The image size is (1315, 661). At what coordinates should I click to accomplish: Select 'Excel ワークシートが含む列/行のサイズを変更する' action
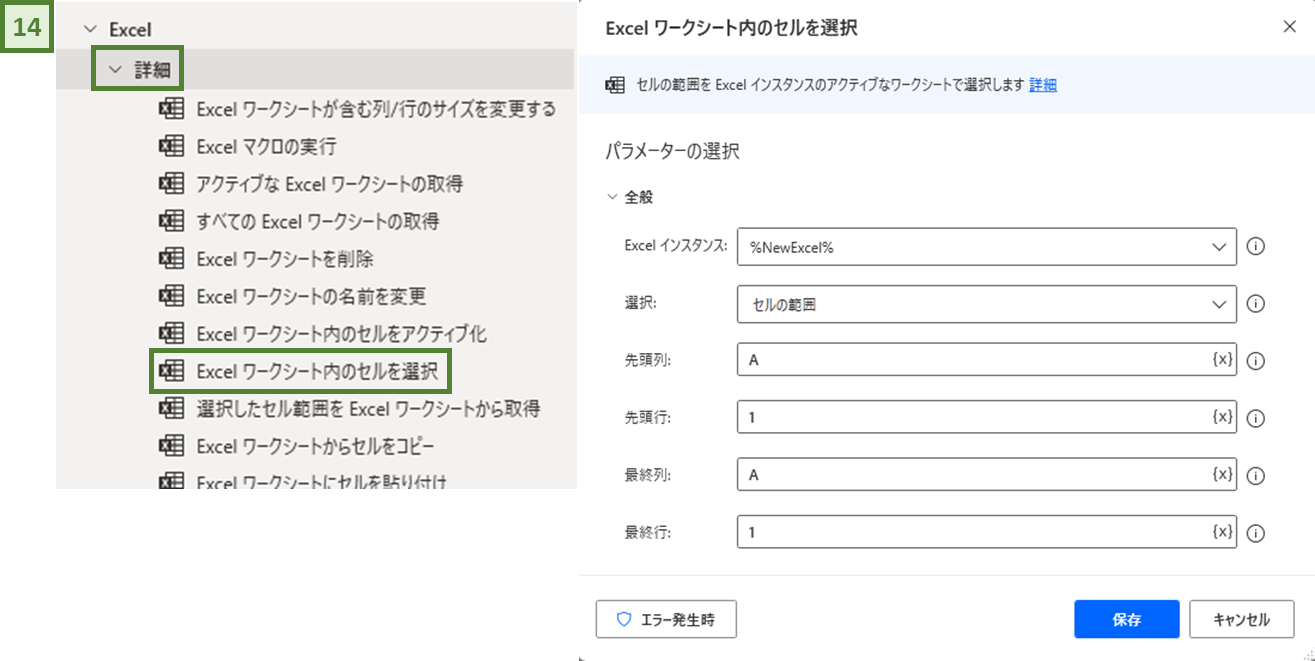(376, 108)
